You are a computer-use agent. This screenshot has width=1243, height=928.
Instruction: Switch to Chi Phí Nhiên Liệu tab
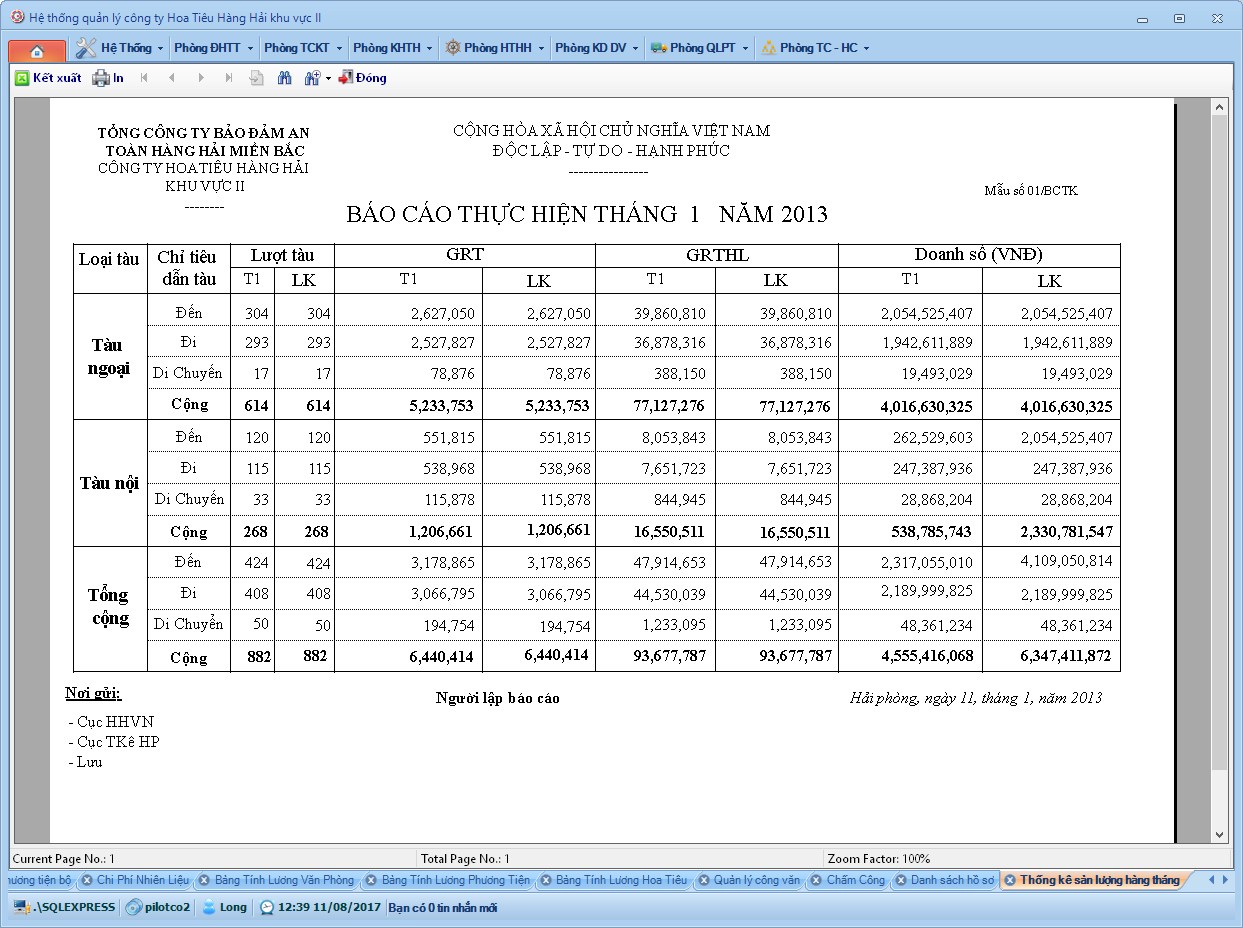[142, 881]
